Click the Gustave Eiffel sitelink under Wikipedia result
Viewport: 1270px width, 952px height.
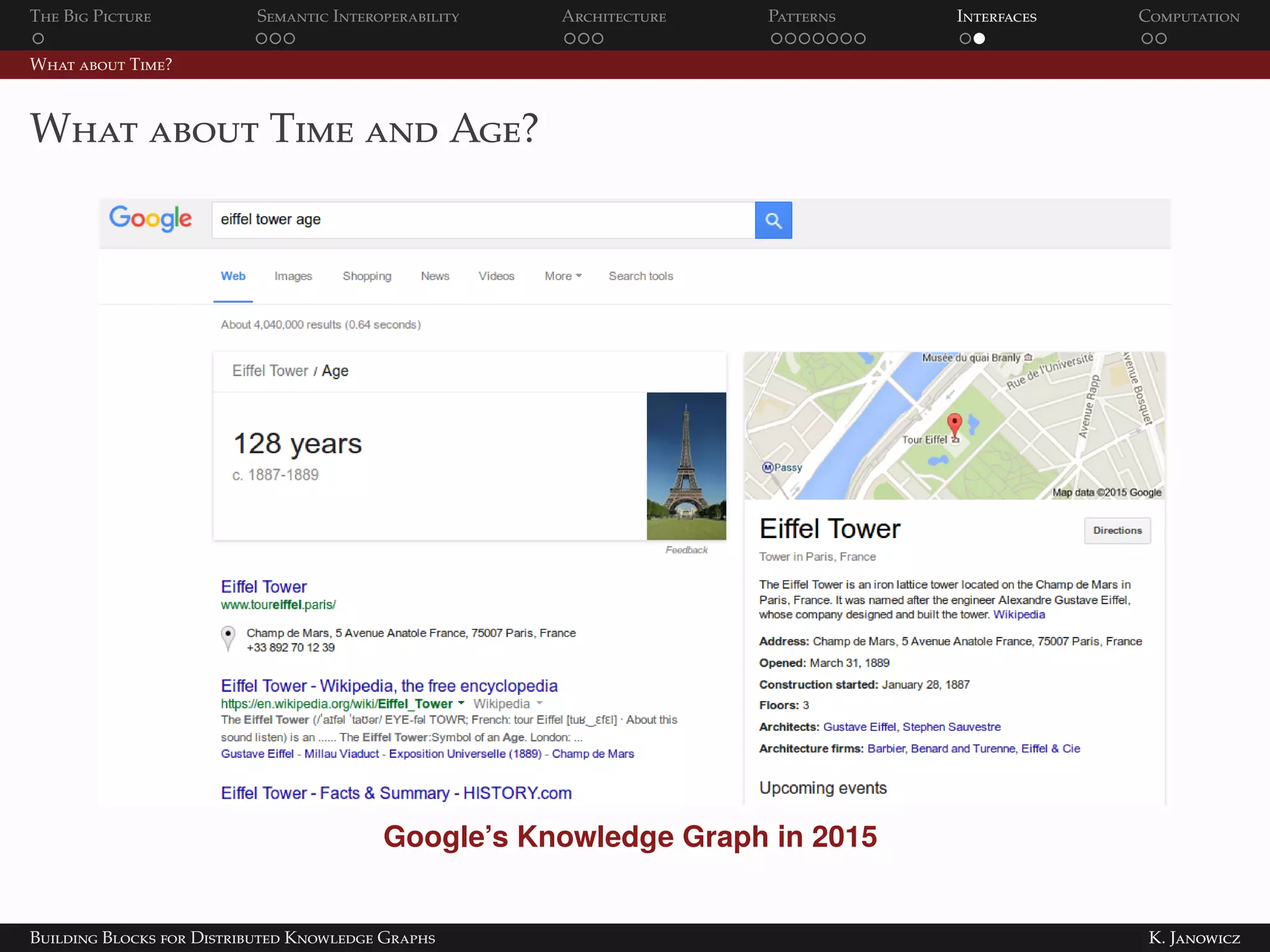(257, 754)
